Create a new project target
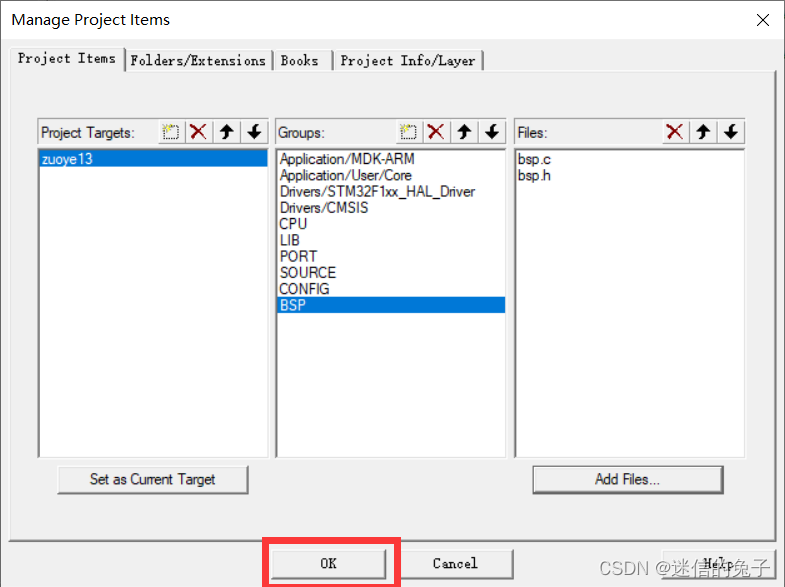 point(171,132)
